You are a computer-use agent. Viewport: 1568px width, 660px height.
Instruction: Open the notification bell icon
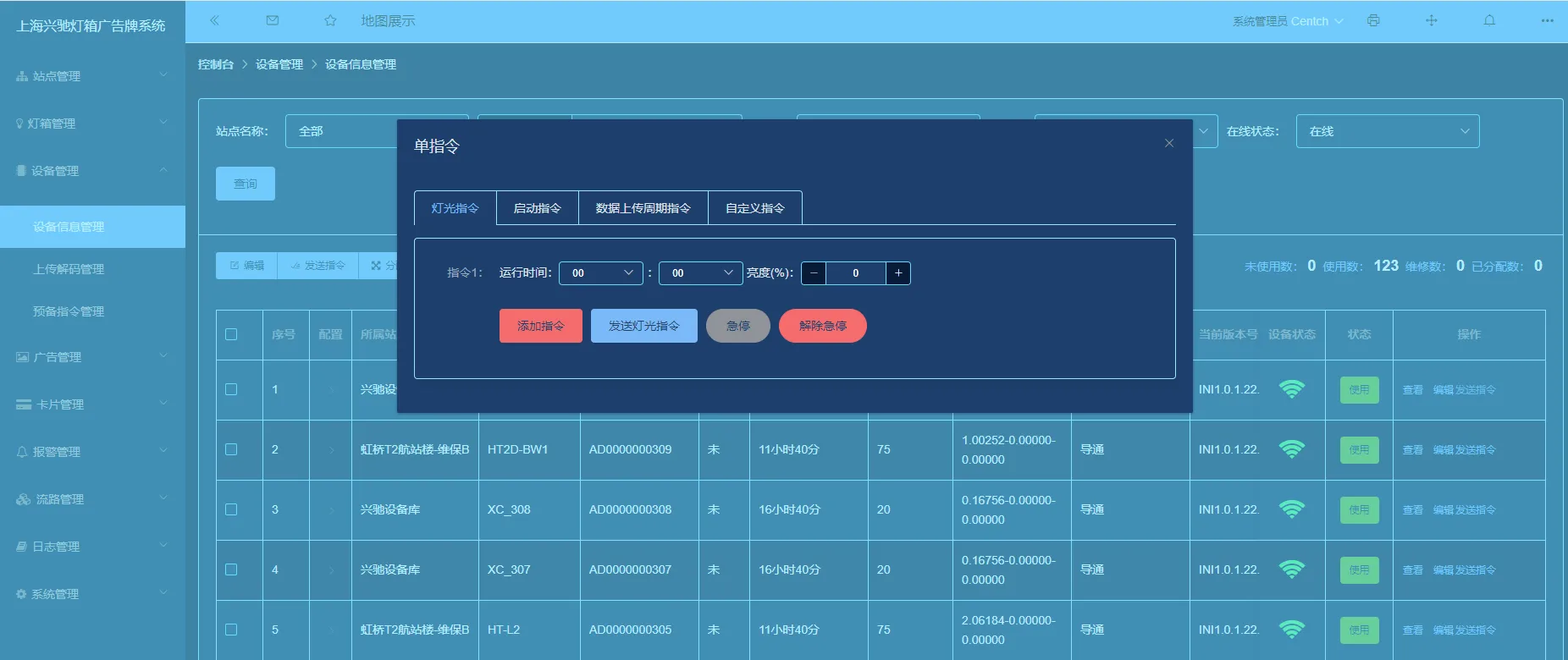pos(1489,20)
